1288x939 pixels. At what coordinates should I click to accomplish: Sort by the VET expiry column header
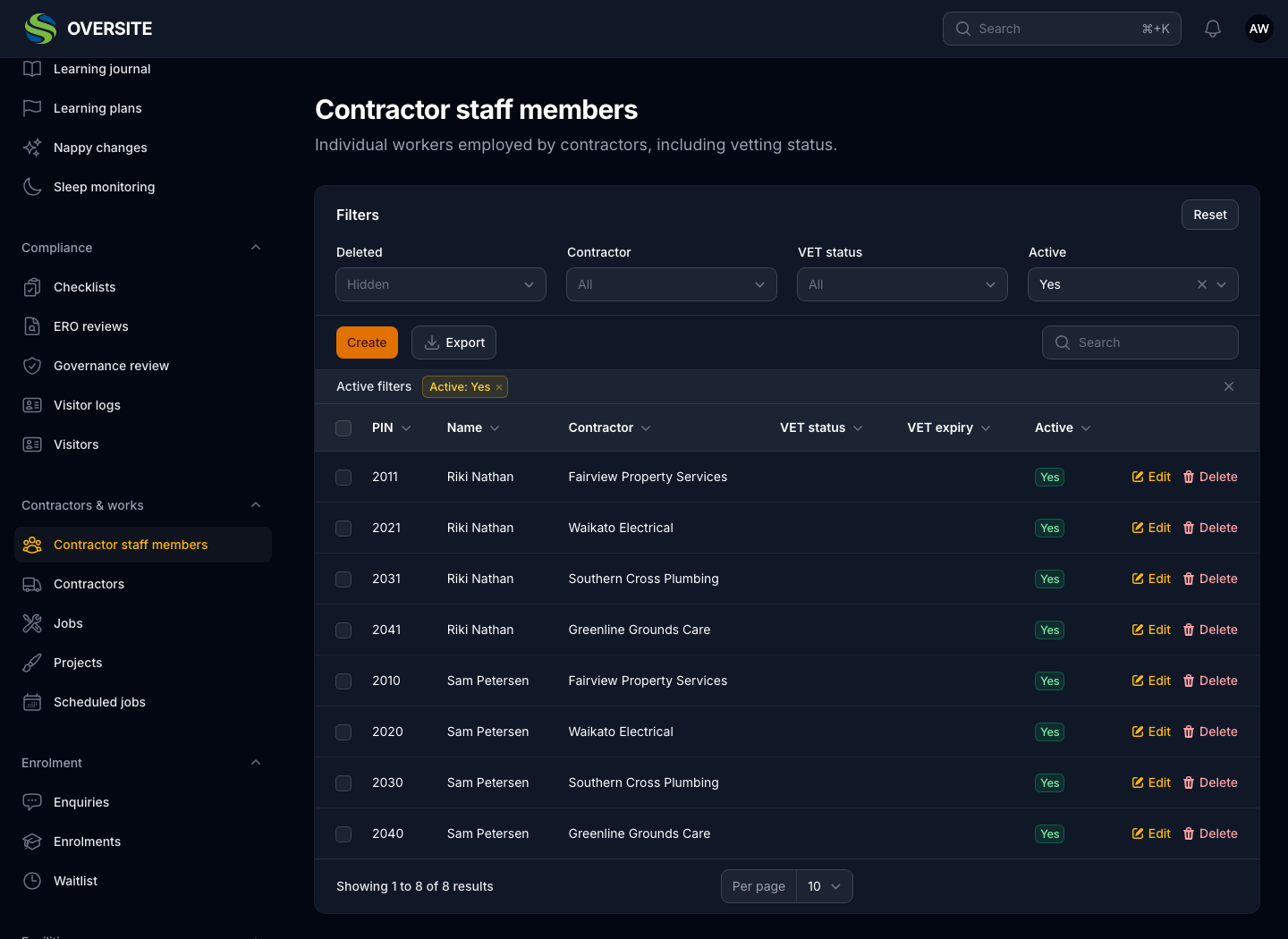[x=949, y=427]
